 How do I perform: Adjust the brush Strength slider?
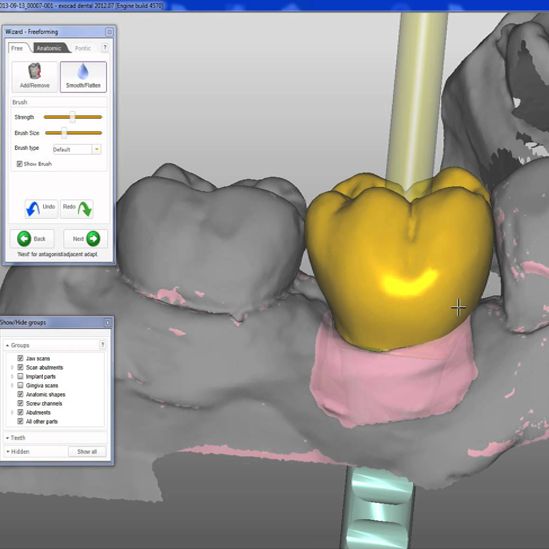73,117
